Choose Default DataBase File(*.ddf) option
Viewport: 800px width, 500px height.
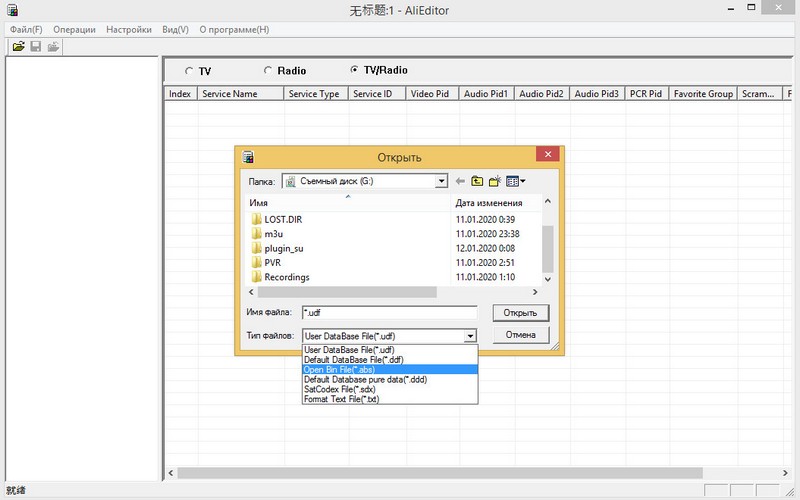click(x=390, y=360)
